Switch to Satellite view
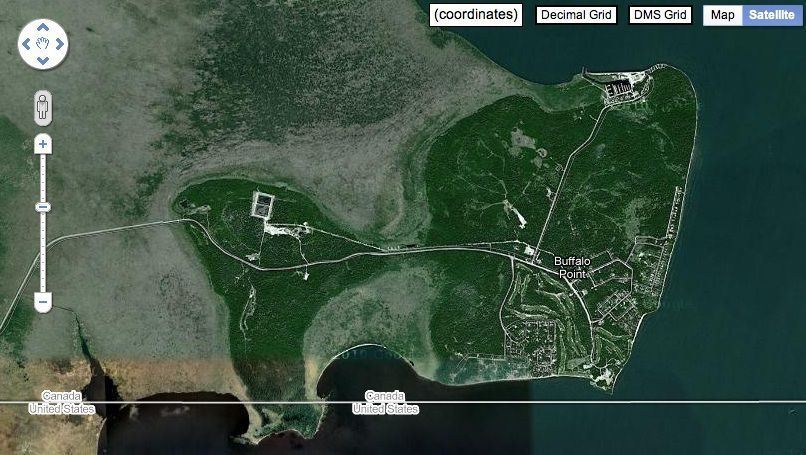806x455 pixels. (x=772, y=15)
